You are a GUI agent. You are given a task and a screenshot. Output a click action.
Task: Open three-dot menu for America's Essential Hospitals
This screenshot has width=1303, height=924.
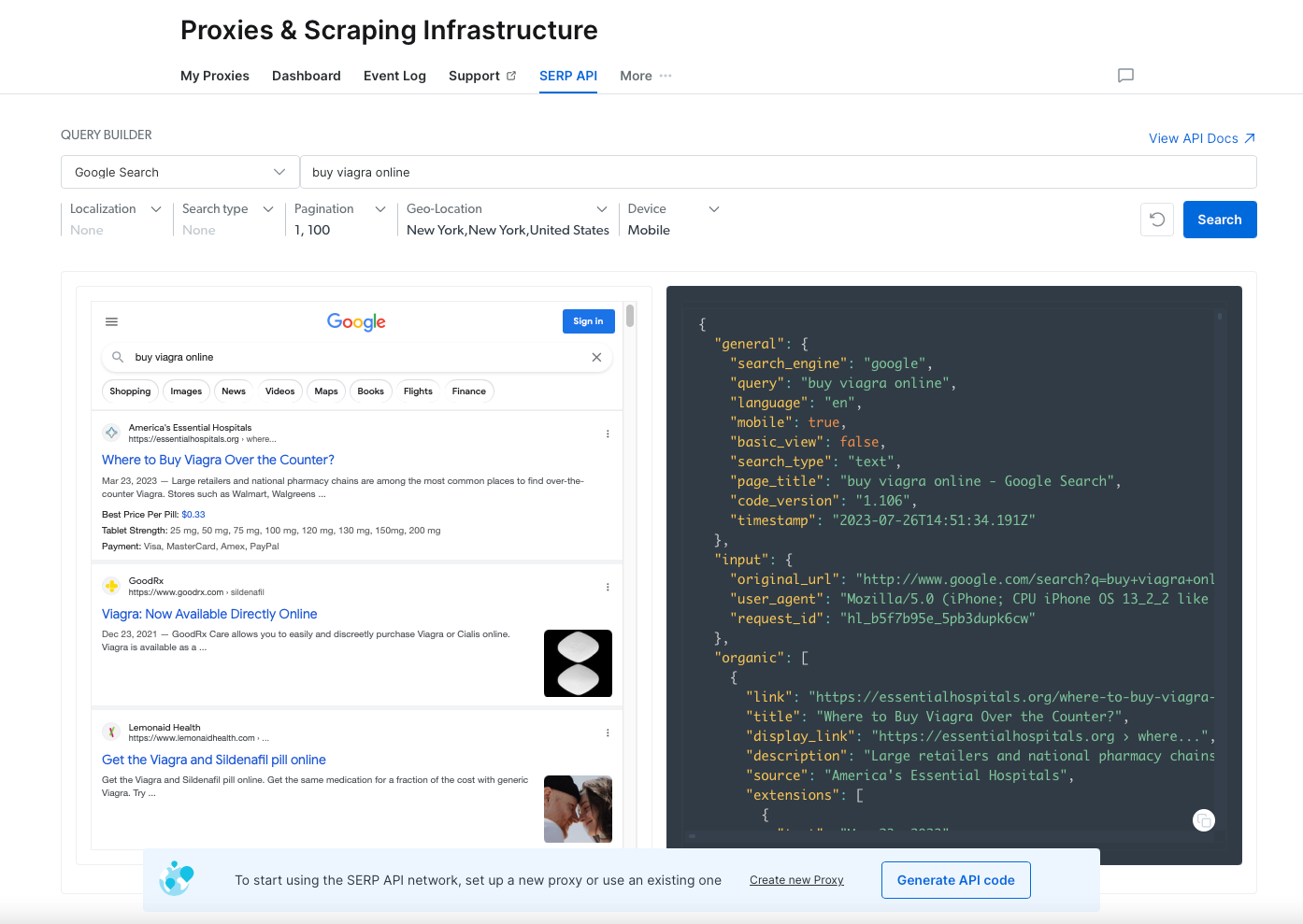click(608, 434)
